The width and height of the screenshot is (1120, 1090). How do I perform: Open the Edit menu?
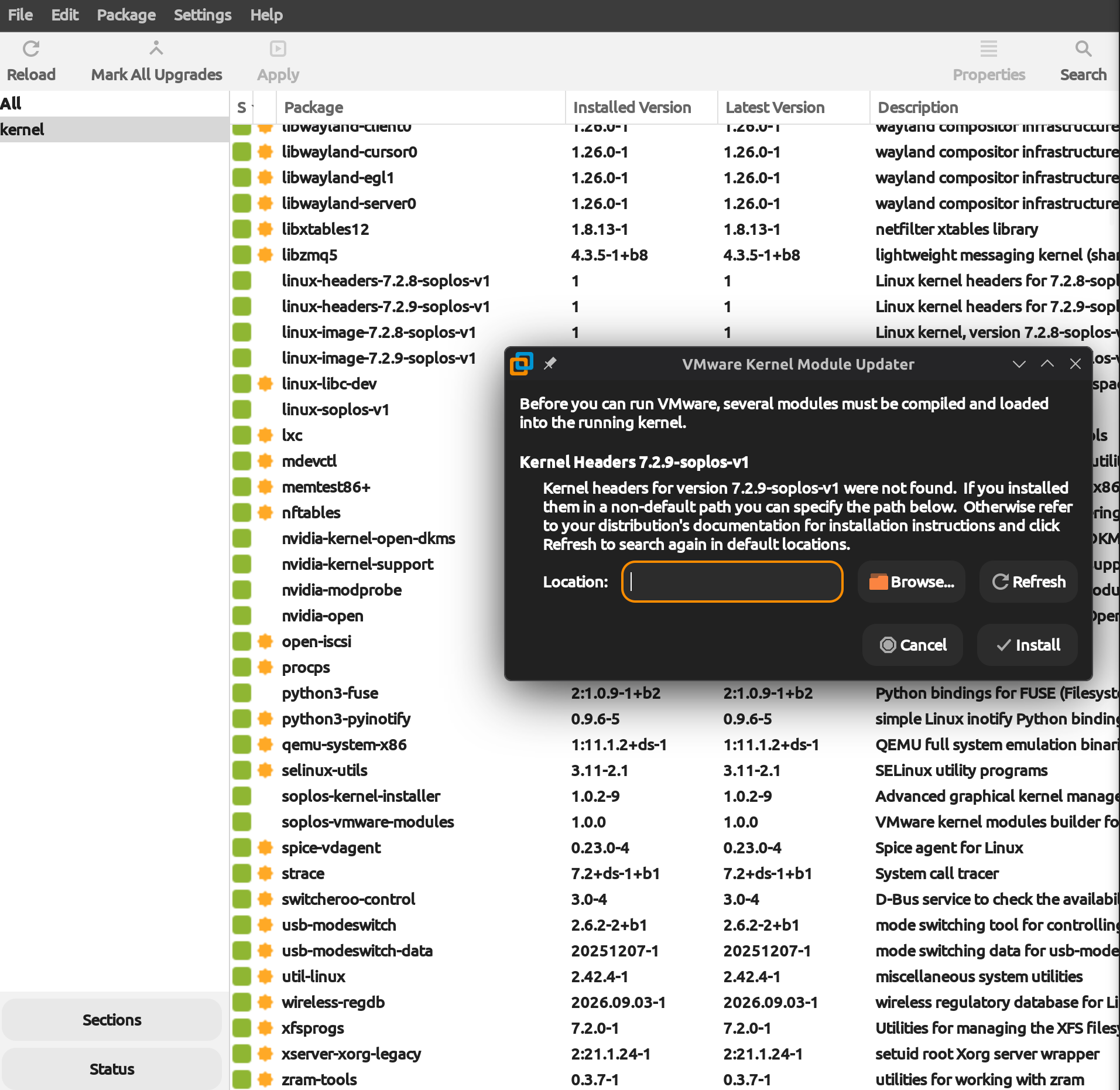65,15
